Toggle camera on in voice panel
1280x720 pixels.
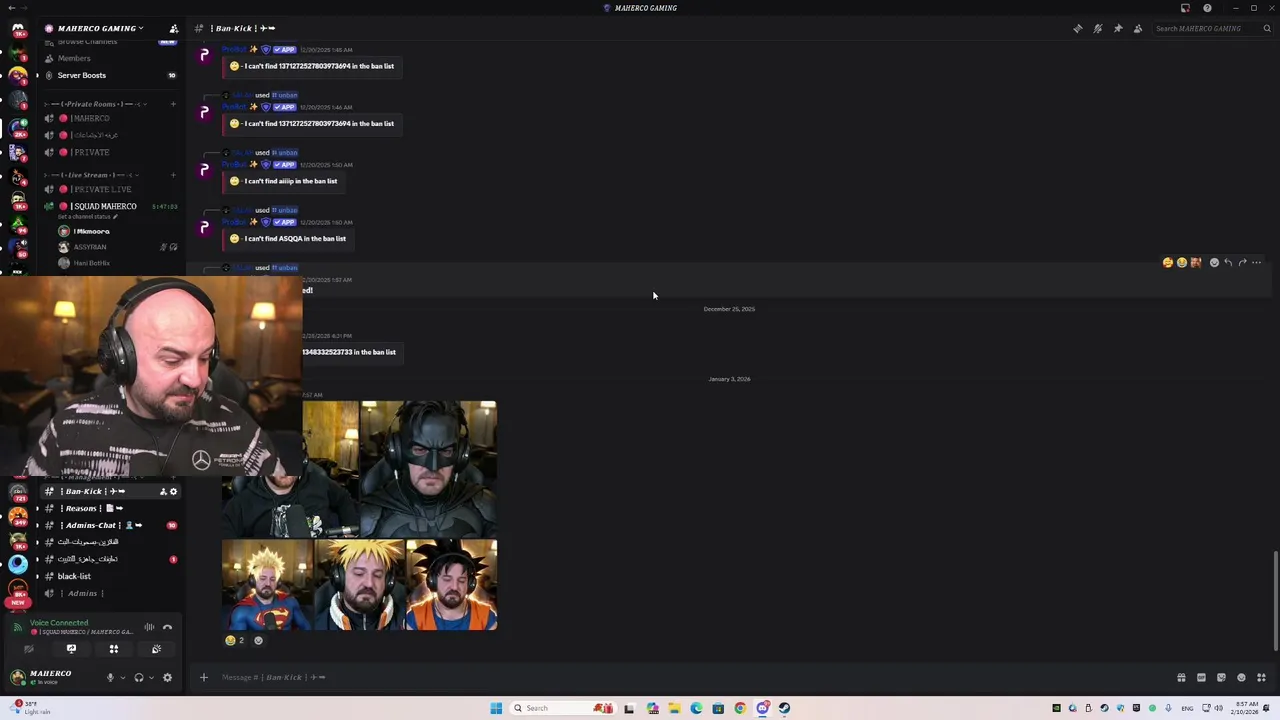[x=28, y=649]
